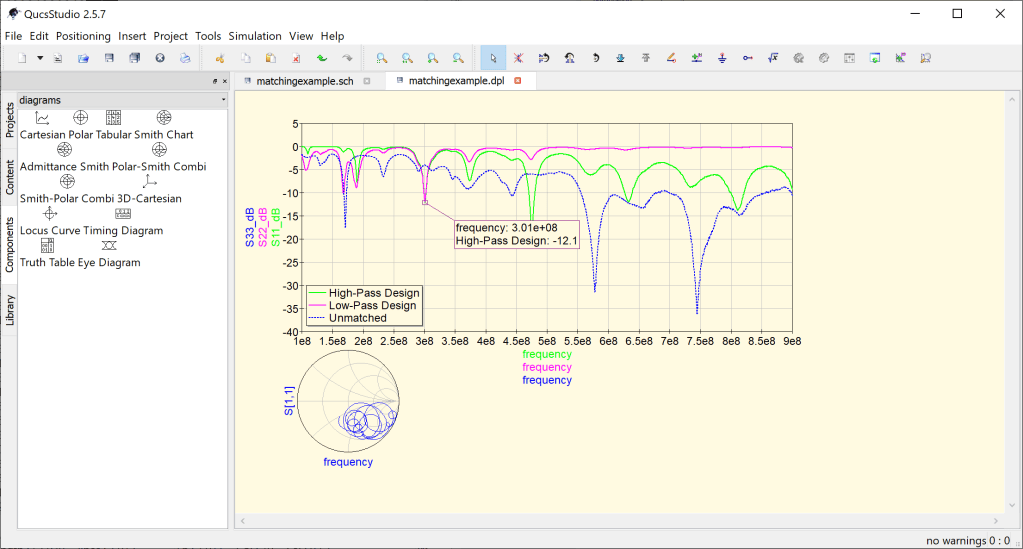This screenshot has height=549, width=1023.
Task: Select the Timing Diagram component
Action: pos(123,221)
